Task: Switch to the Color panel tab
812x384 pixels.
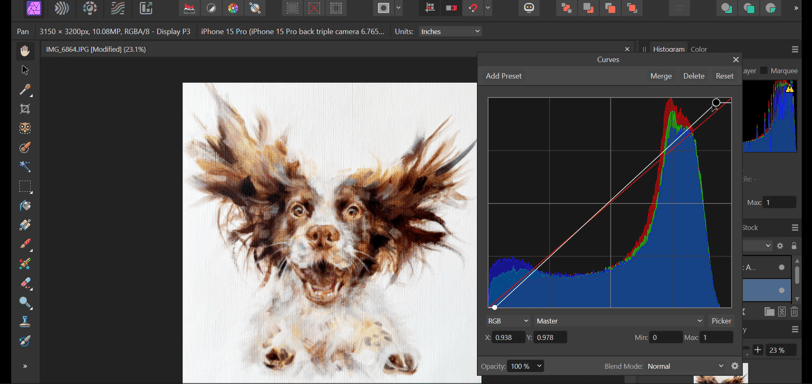Action: click(x=699, y=49)
